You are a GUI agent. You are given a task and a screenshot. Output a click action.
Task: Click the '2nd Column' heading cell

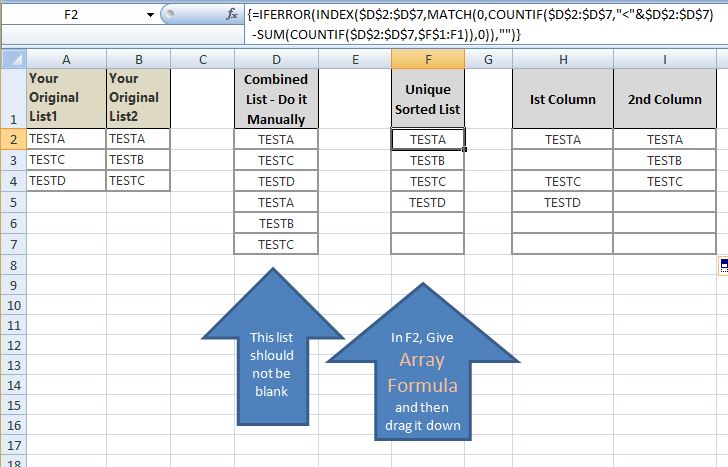pos(664,98)
